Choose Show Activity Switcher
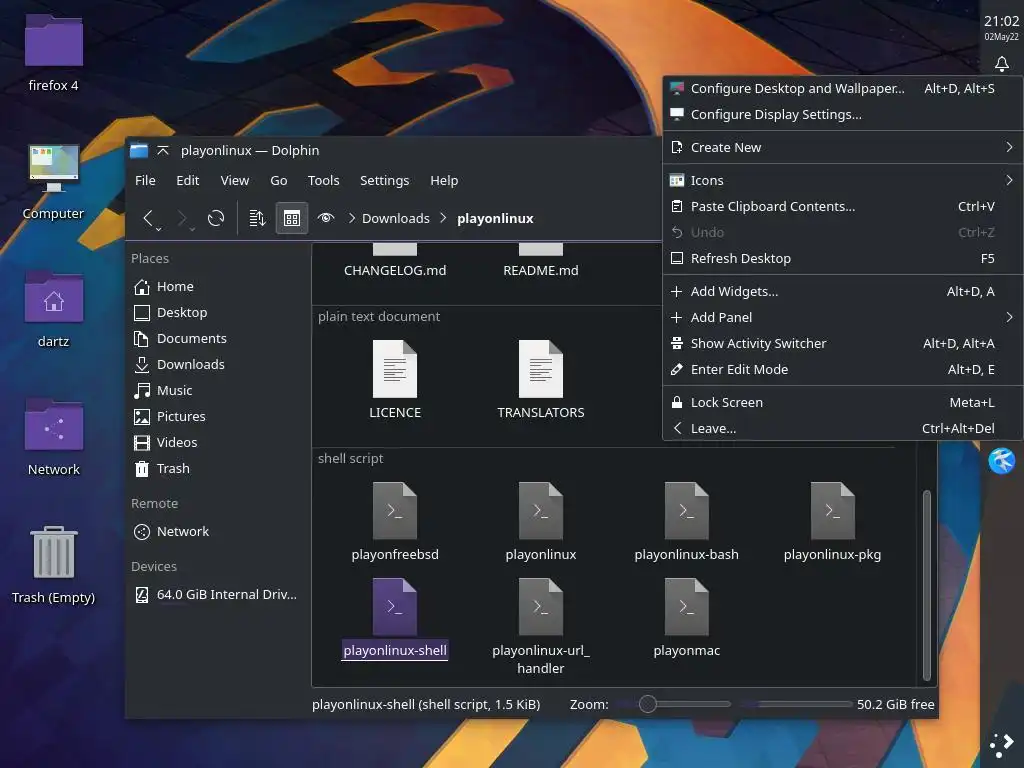This screenshot has width=1024, height=768. coord(842,344)
